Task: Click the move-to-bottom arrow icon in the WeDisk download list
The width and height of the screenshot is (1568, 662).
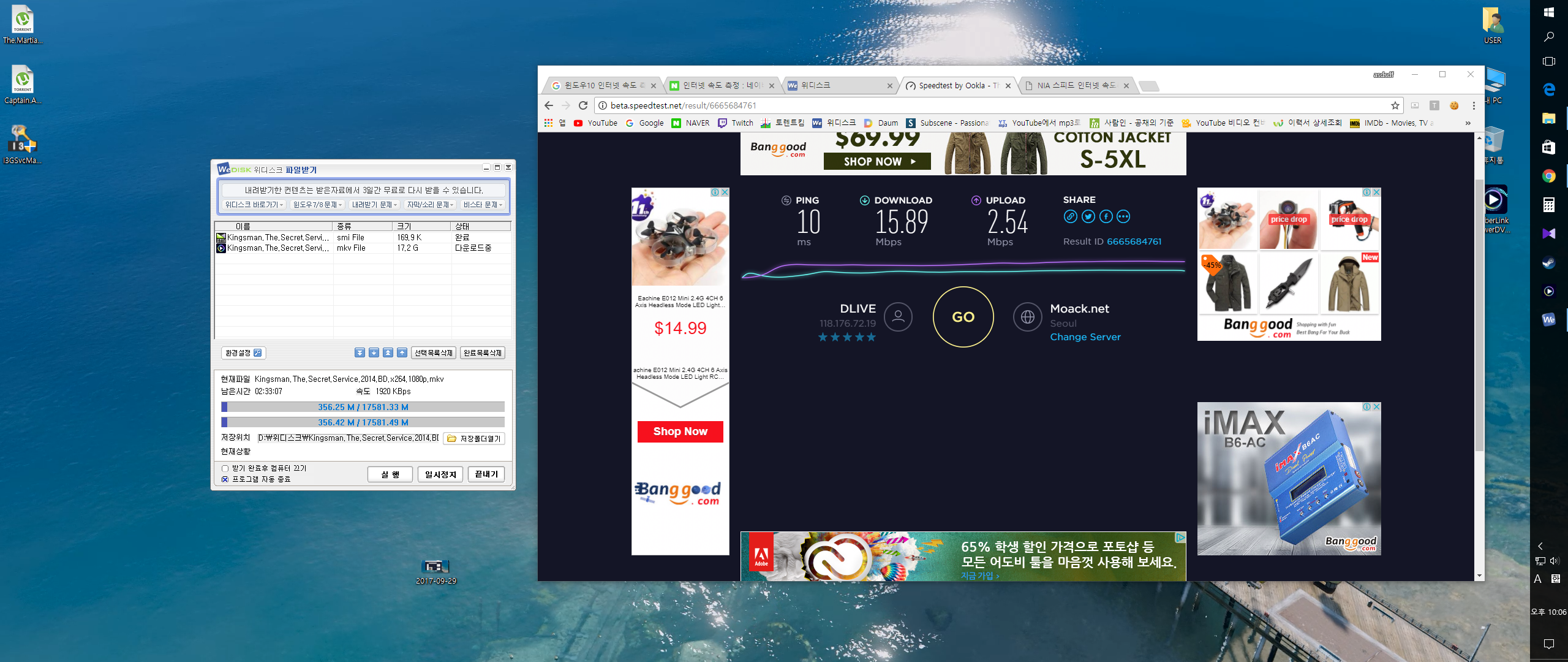Action: (x=360, y=352)
